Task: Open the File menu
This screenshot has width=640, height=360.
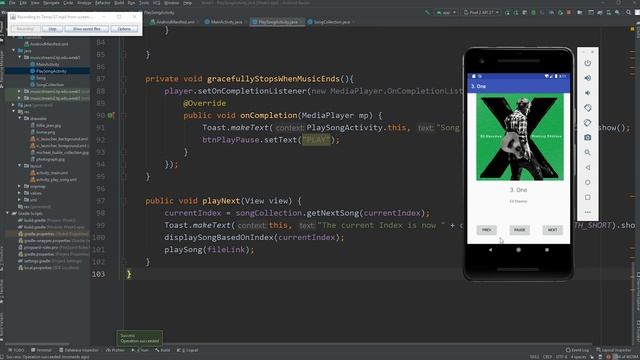Action: point(12,3)
